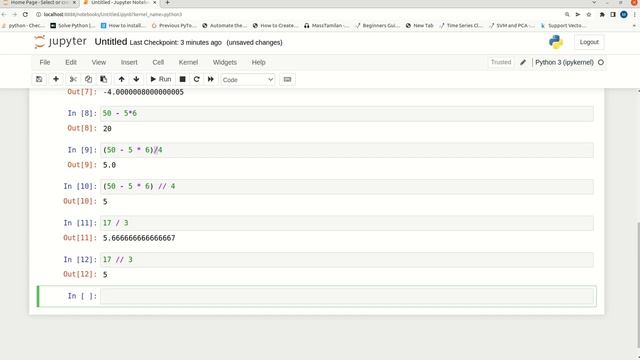Select the In [10] cell with floor division

(347, 187)
